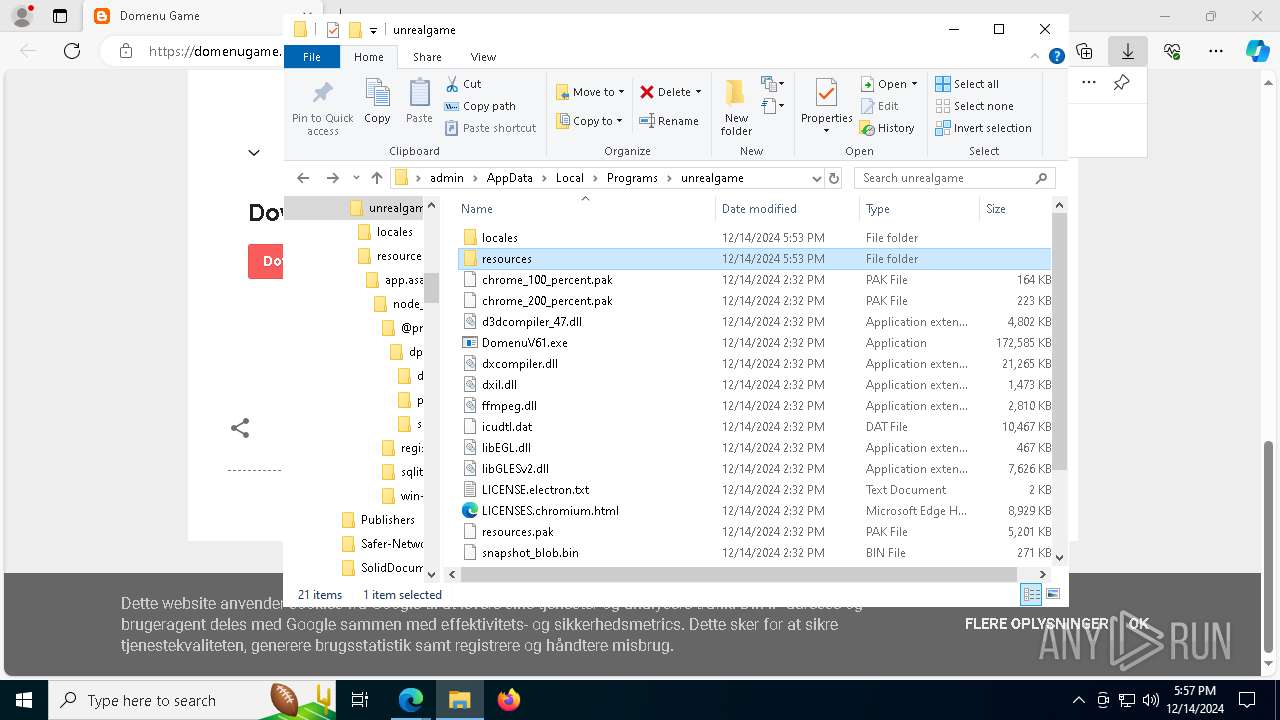Click Select none in ribbon
The width and height of the screenshot is (1280, 720).
tap(974, 106)
